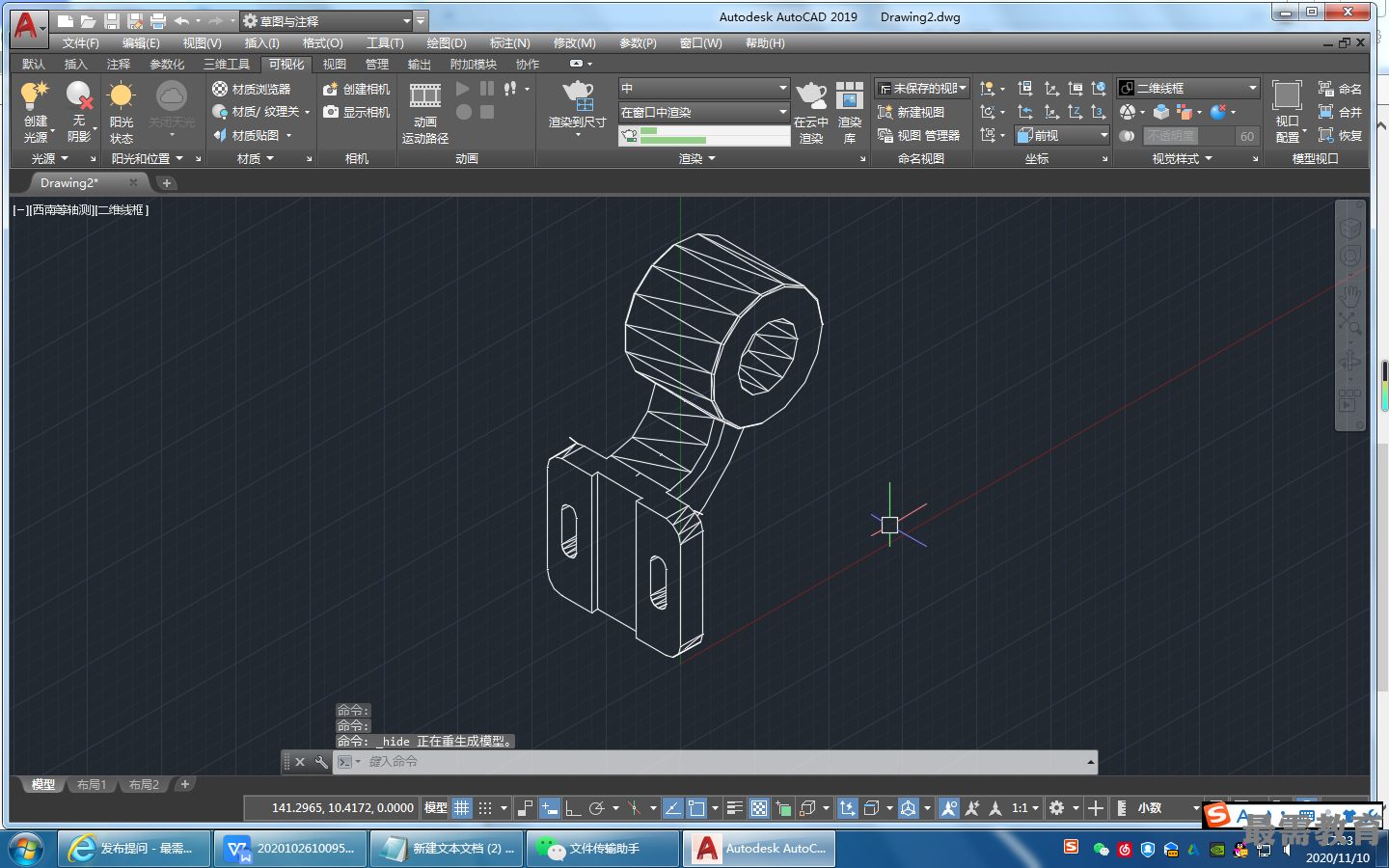Expand the 视觉样式 panel title
1389x868 pixels.
(x=1183, y=158)
